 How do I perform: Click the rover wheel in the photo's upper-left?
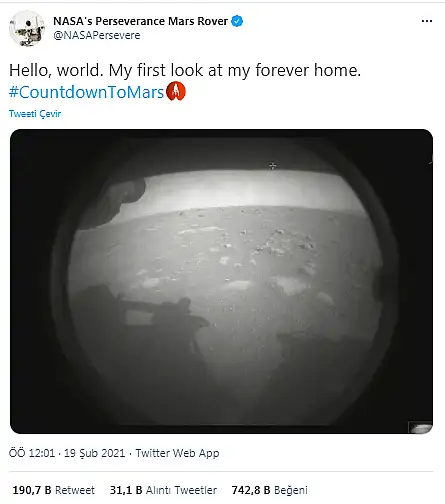click(x=113, y=204)
